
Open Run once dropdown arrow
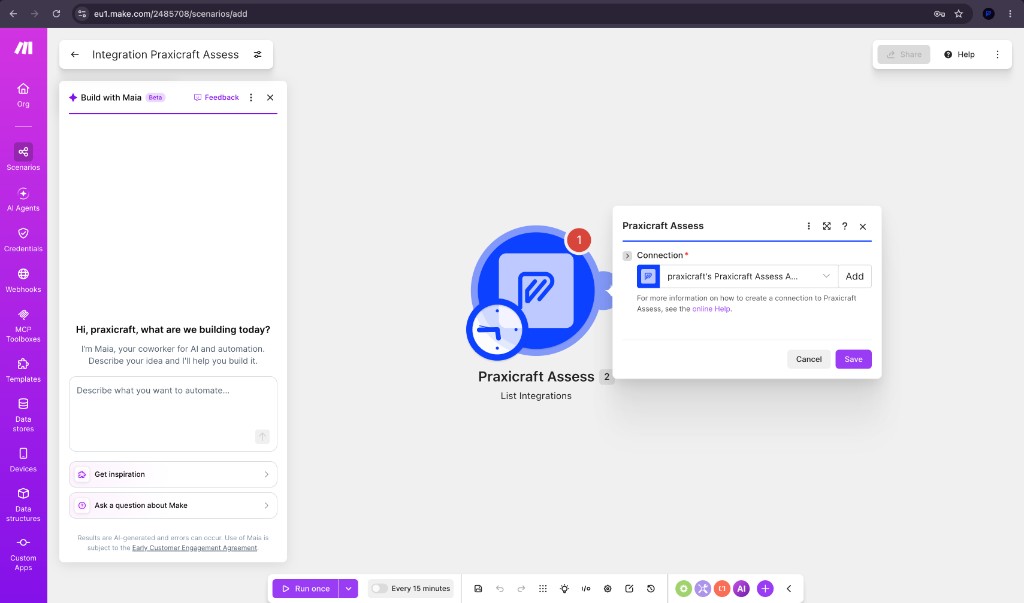coord(349,589)
